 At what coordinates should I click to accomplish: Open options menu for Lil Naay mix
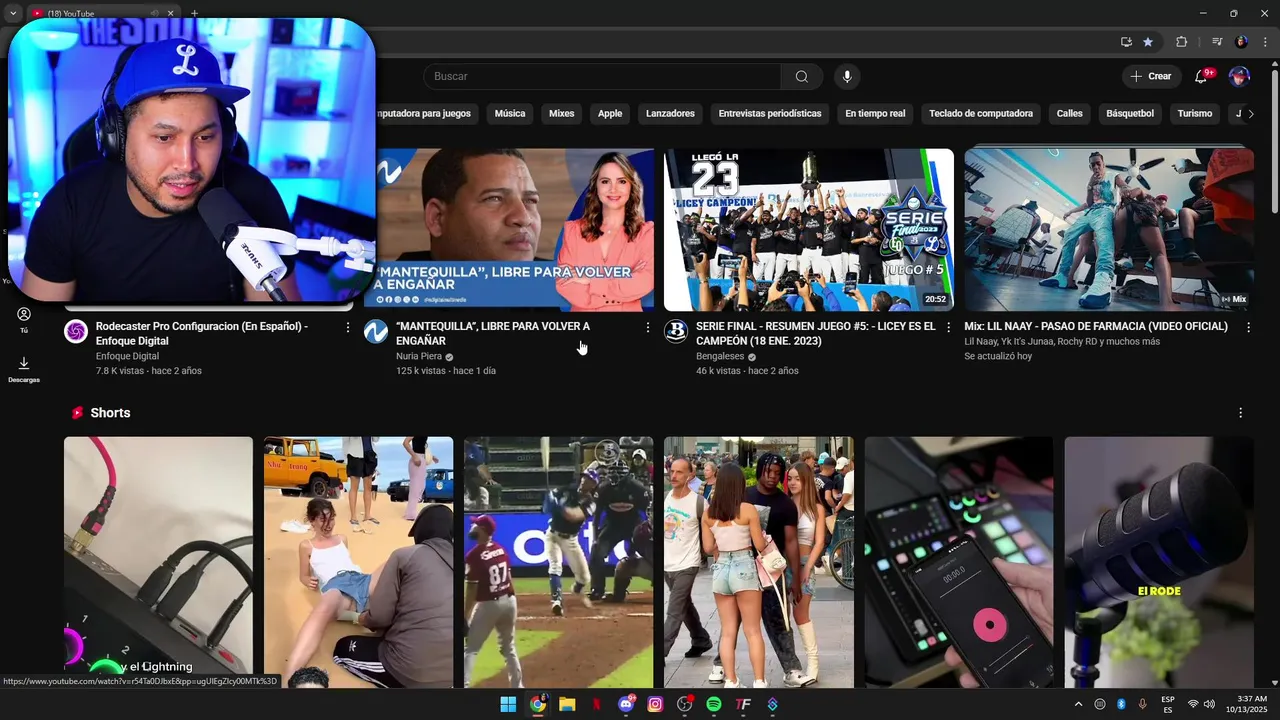(x=1248, y=327)
